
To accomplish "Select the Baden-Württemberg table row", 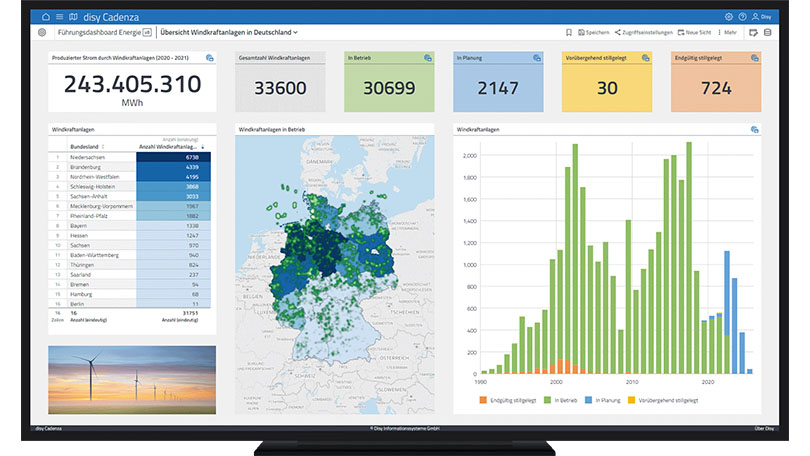I will pyautogui.click(x=130, y=255).
